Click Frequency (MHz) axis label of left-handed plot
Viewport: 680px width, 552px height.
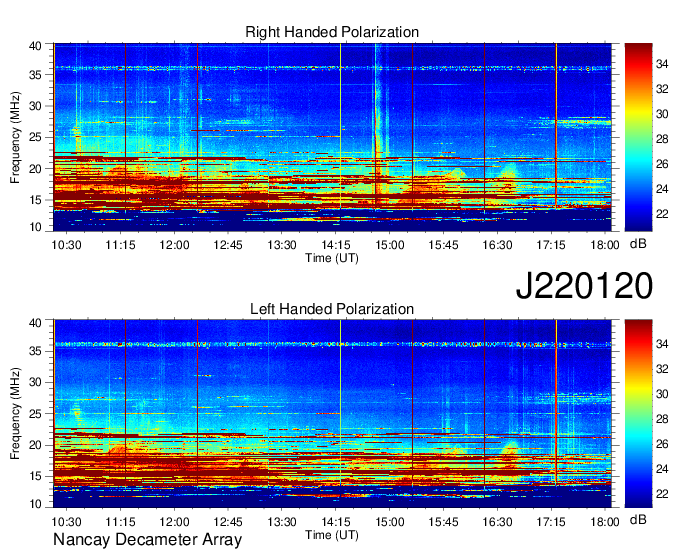(x=15, y=414)
